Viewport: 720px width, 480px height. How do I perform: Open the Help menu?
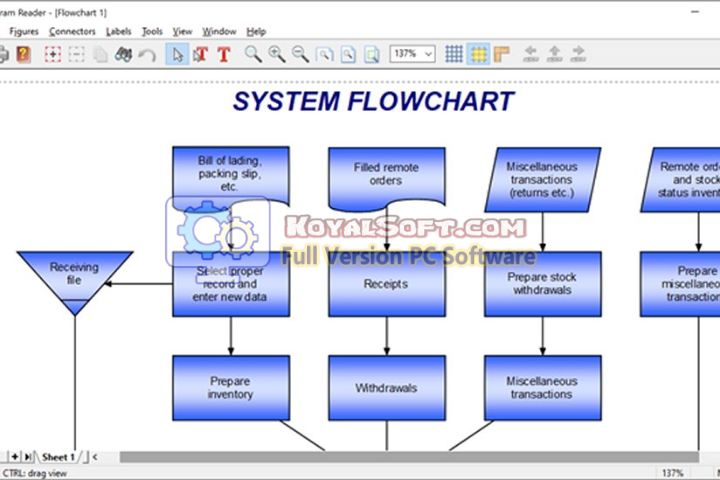tap(256, 32)
